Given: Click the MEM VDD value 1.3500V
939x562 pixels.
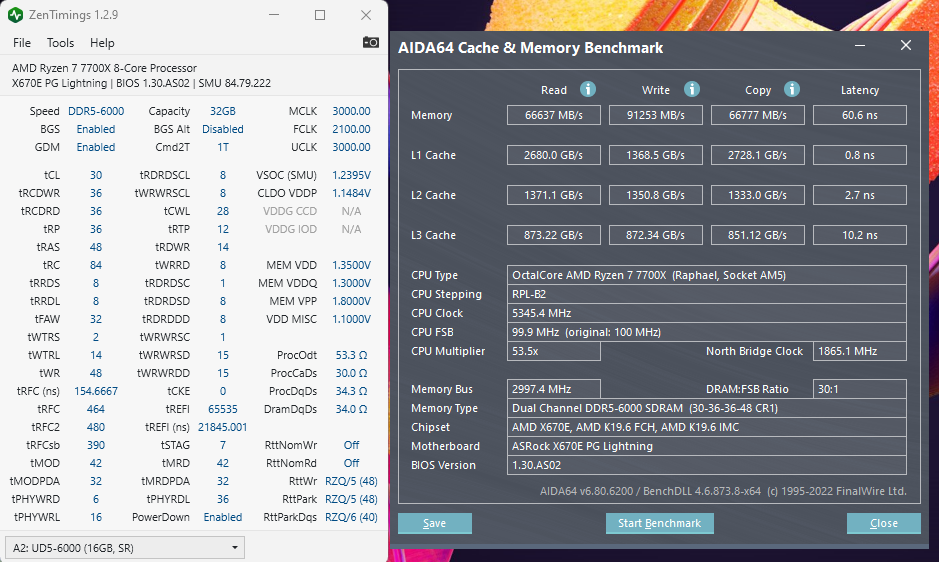Looking at the screenshot, I should pos(352,265).
